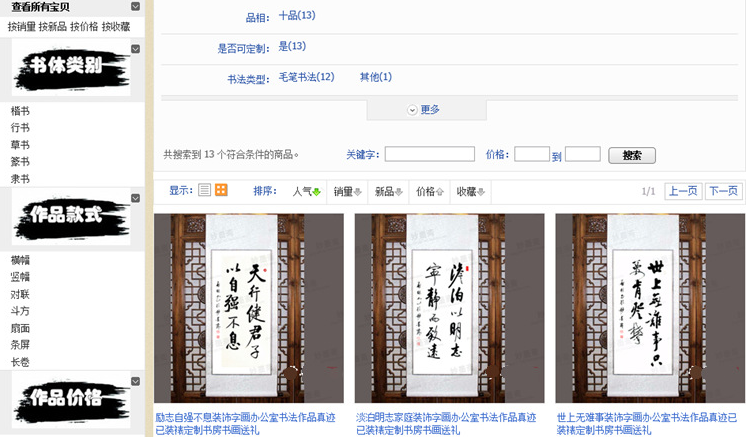Viewport: 748px width, 441px height.
Task: Sort sidebar by 按销量
Action: [x=21, y=27]
